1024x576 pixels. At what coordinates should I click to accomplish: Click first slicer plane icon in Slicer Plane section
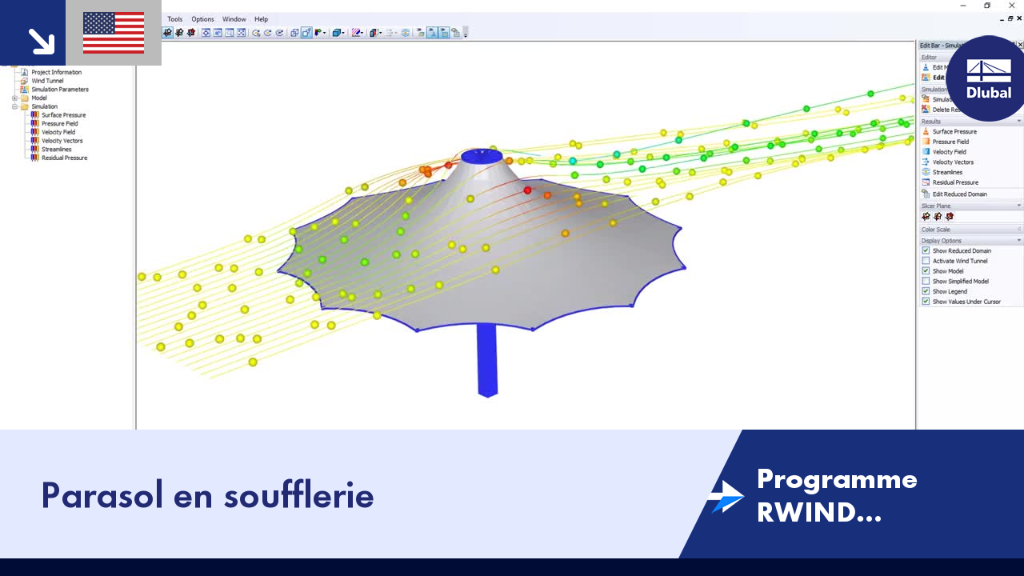pyautogui.click(x=926, y=216)
